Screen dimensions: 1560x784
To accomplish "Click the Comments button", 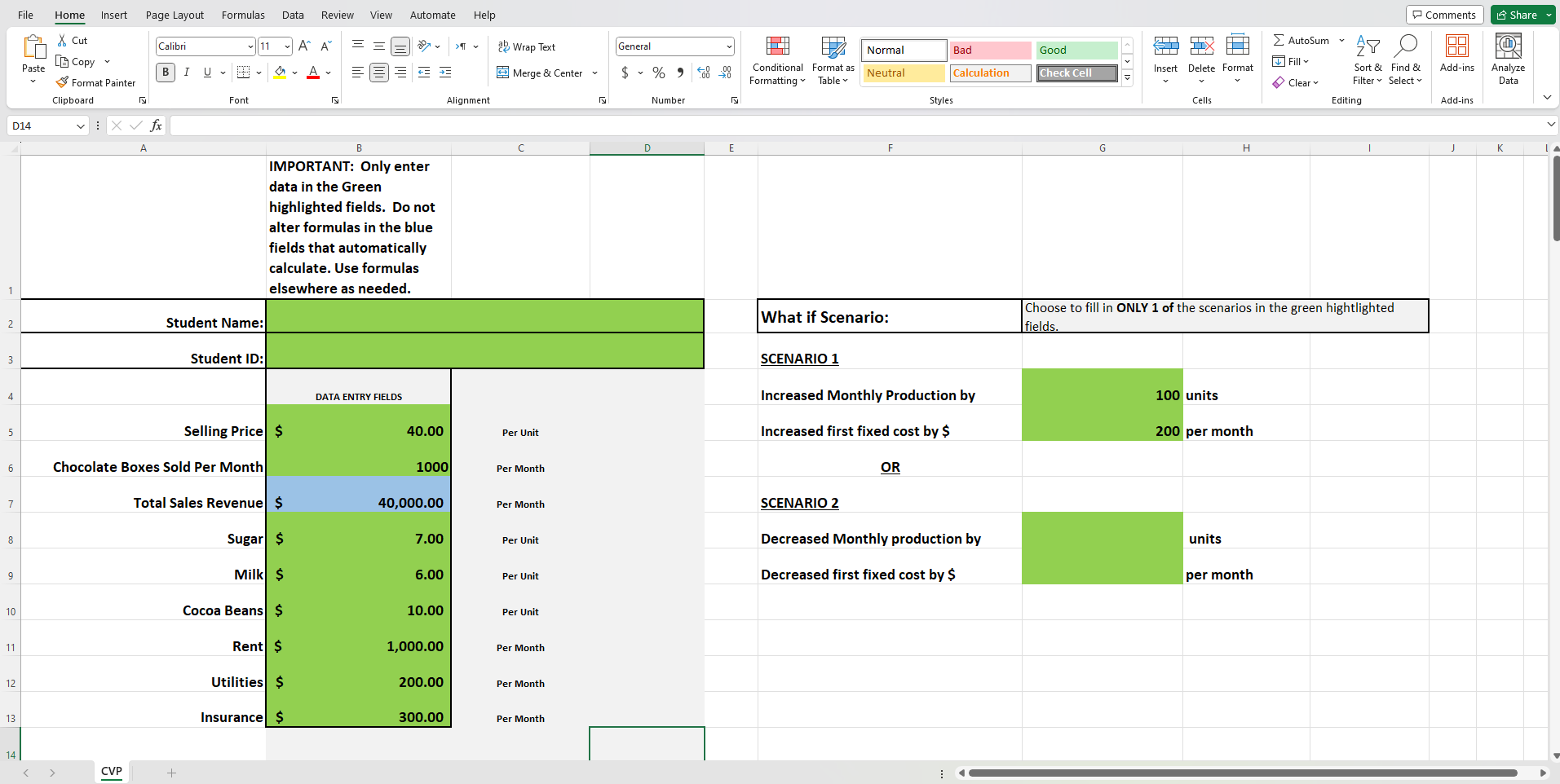I will tap(1444, 14).
